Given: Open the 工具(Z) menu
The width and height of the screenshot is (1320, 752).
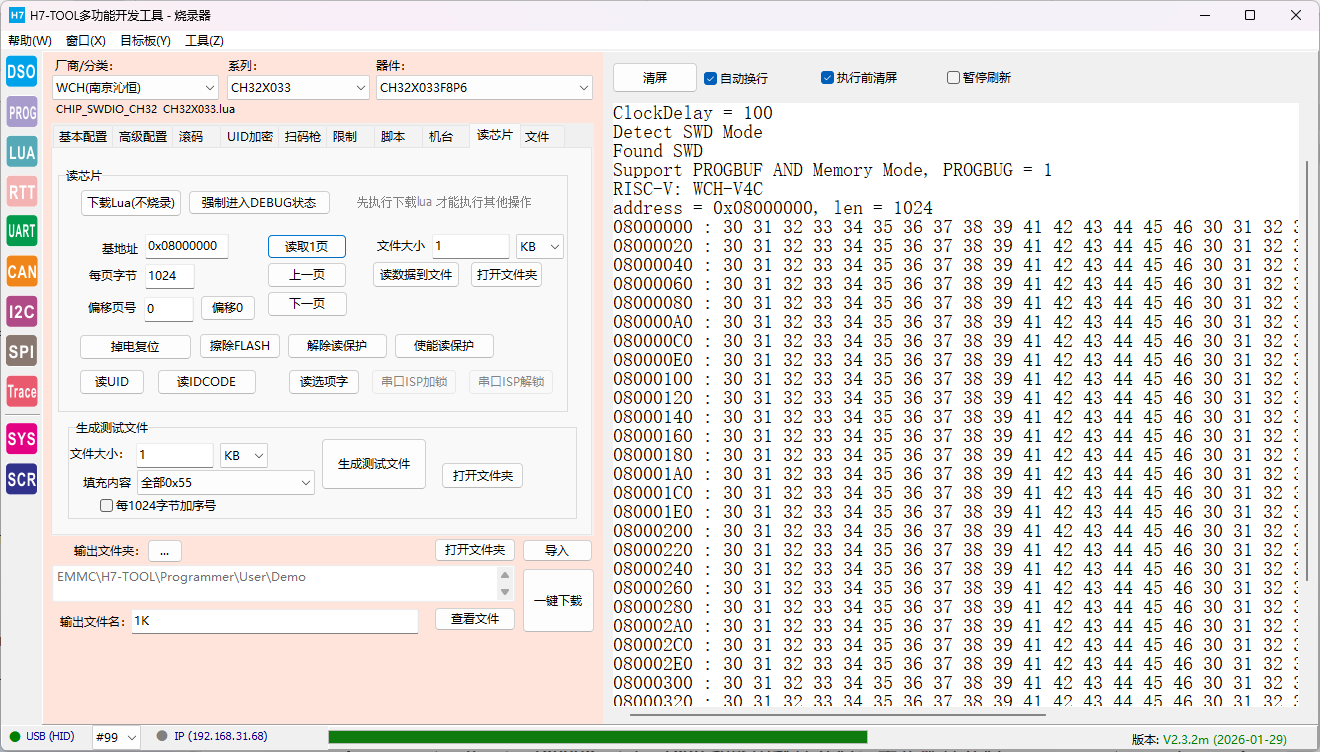Looking at the screenshot, I should [x=204, y=41].
